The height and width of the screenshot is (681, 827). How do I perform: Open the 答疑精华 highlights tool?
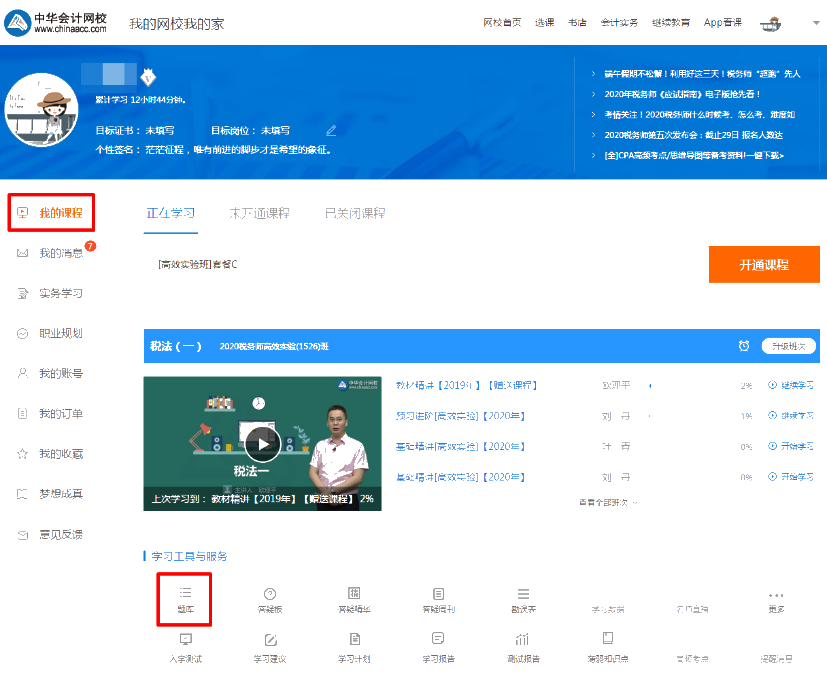click(x=352, y=598)
